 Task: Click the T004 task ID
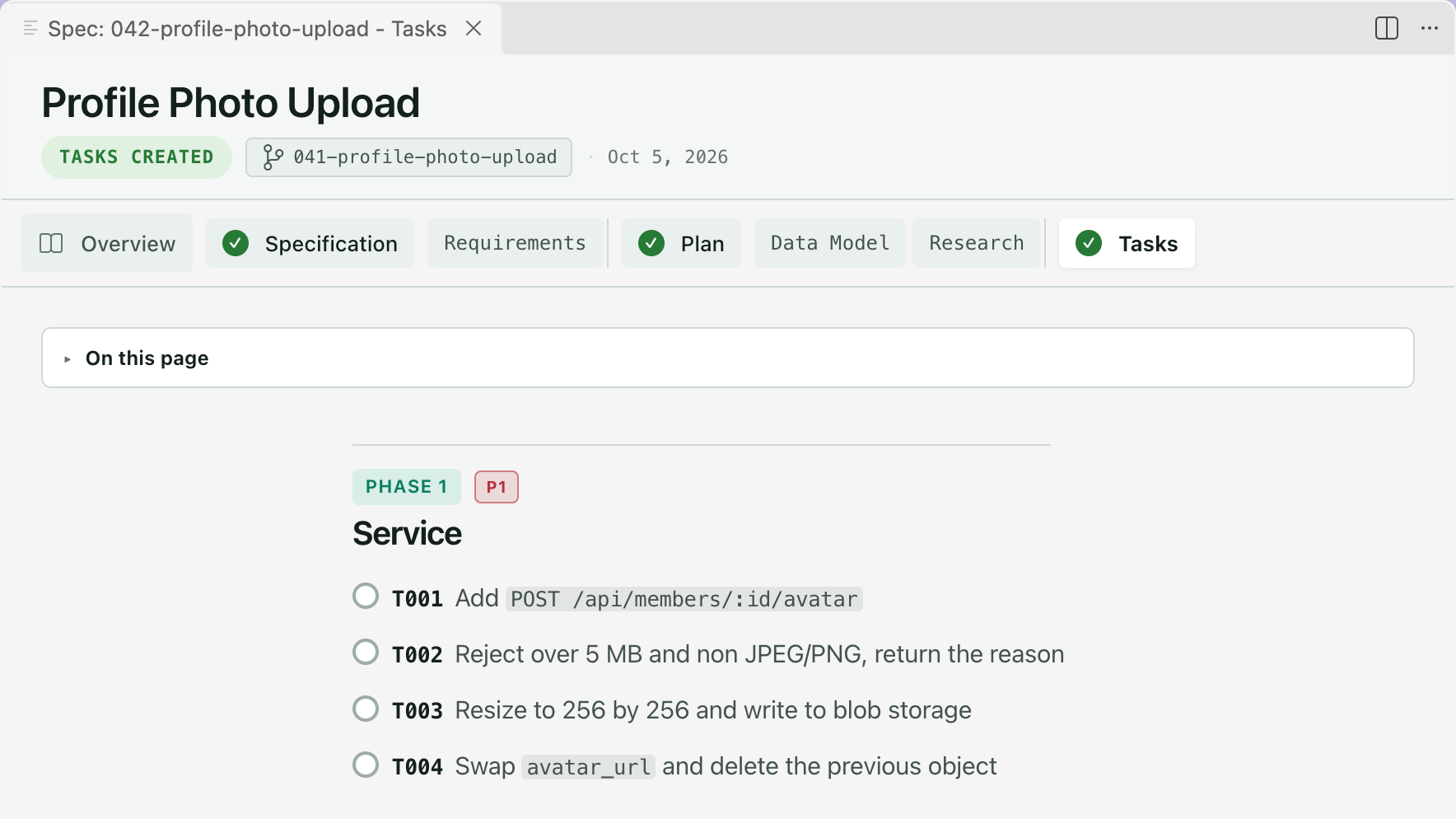click(x=418, y=767)
